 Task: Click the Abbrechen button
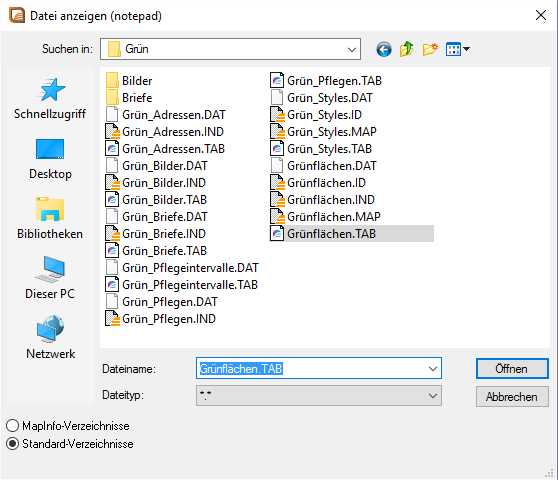512,396
